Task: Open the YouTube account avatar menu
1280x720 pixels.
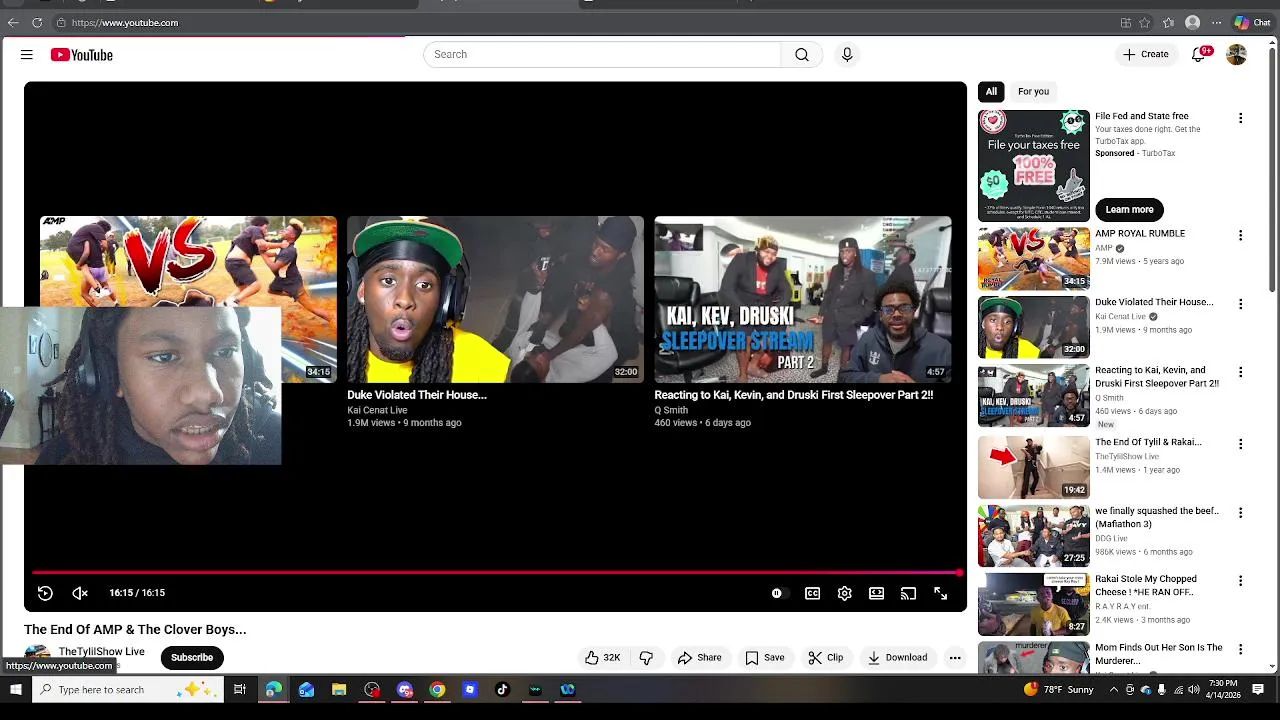Action: pos(1237,55)
